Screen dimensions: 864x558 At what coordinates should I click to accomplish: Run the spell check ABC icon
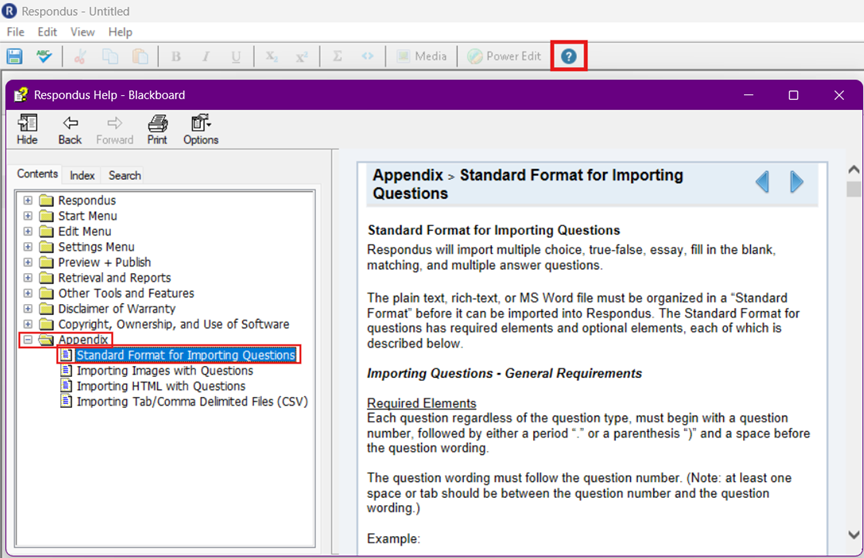click(x=44, y=56)
